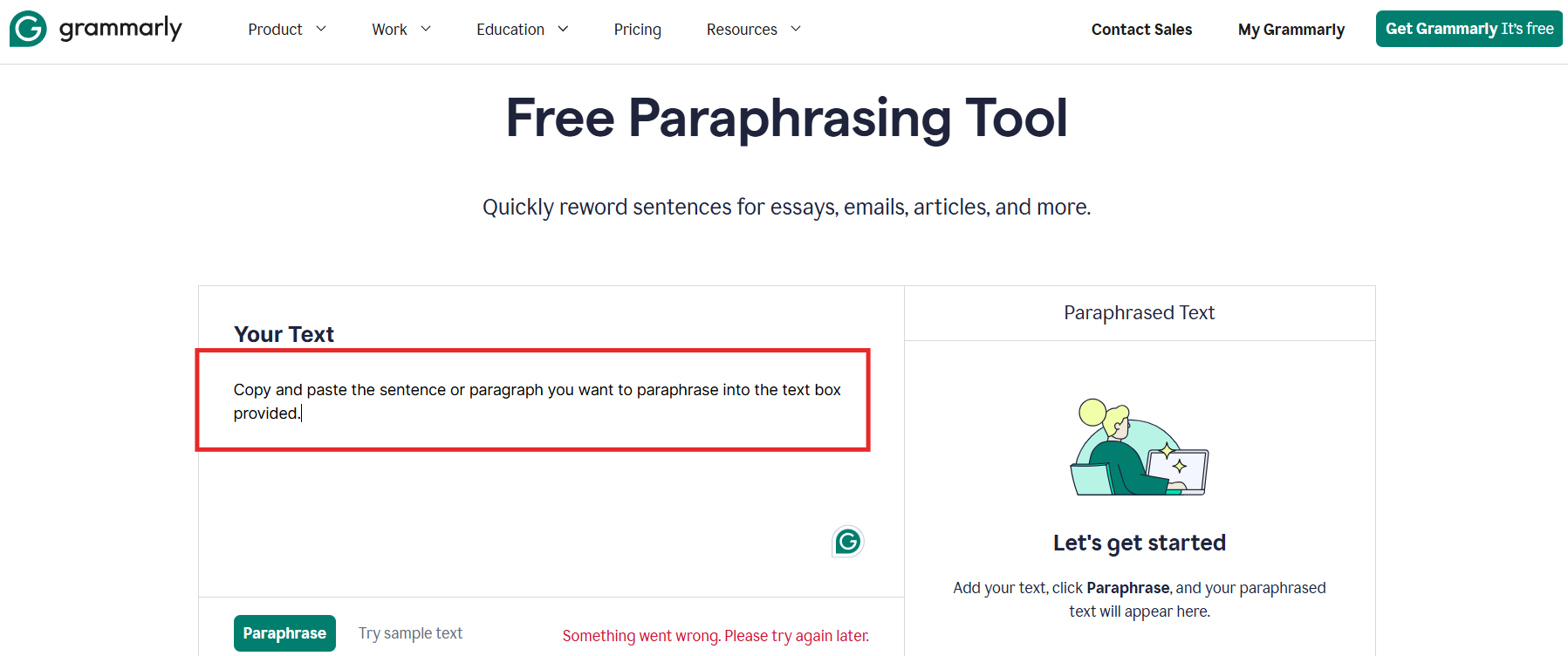Screen dimensions: 1568x656
Task: Open the Resources chevron arrow
Action: 796,29
